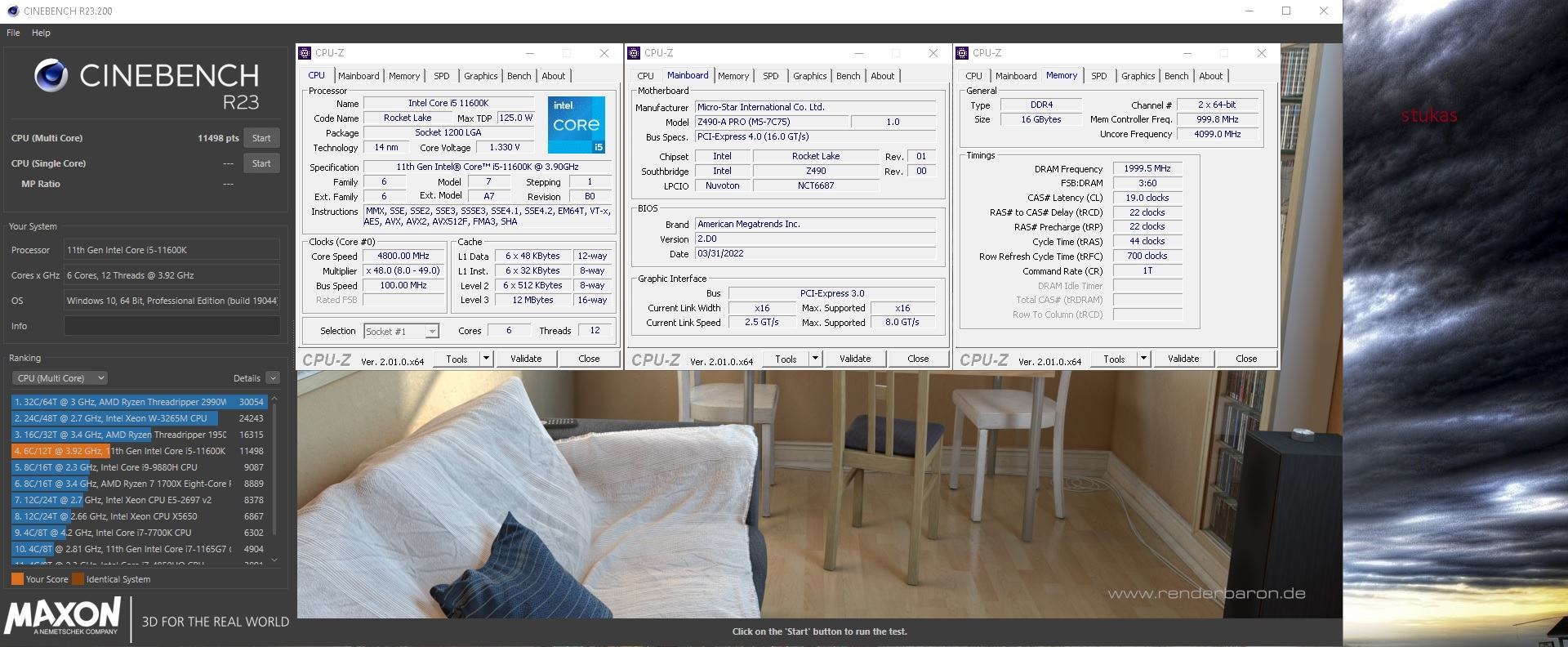Select ranking row Intel Xeon CPU X5650

tap(139, 516)
